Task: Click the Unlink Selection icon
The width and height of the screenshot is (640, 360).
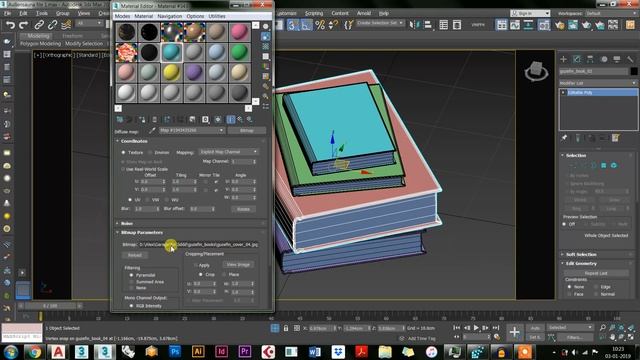Action: [52, 25]
